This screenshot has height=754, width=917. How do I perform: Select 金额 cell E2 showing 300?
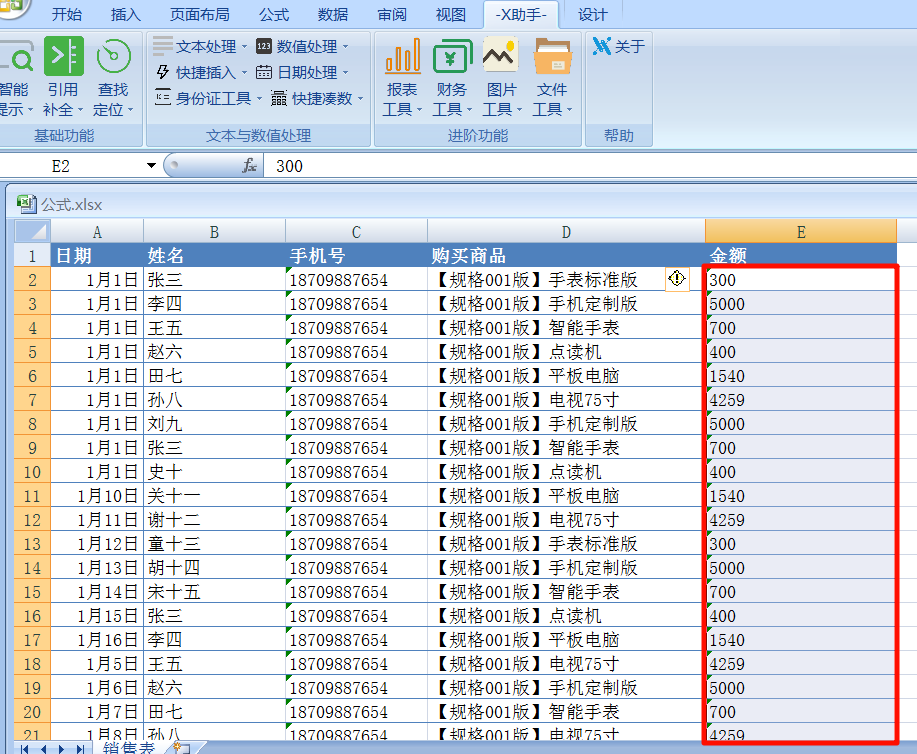801,280
